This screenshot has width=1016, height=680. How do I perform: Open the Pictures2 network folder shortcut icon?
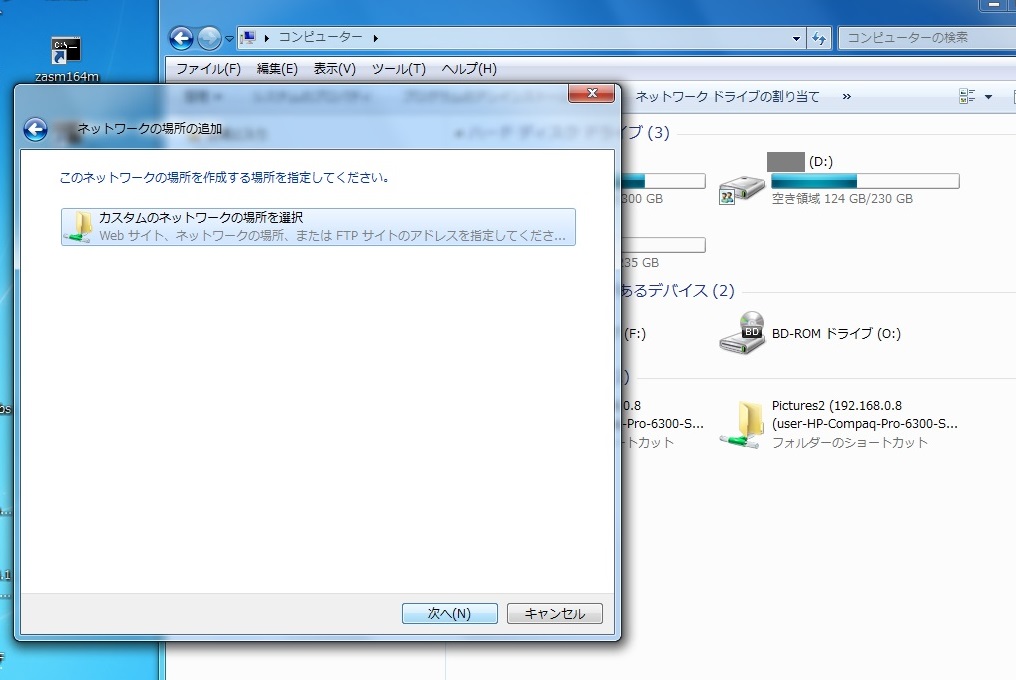[x=741, y=424]
